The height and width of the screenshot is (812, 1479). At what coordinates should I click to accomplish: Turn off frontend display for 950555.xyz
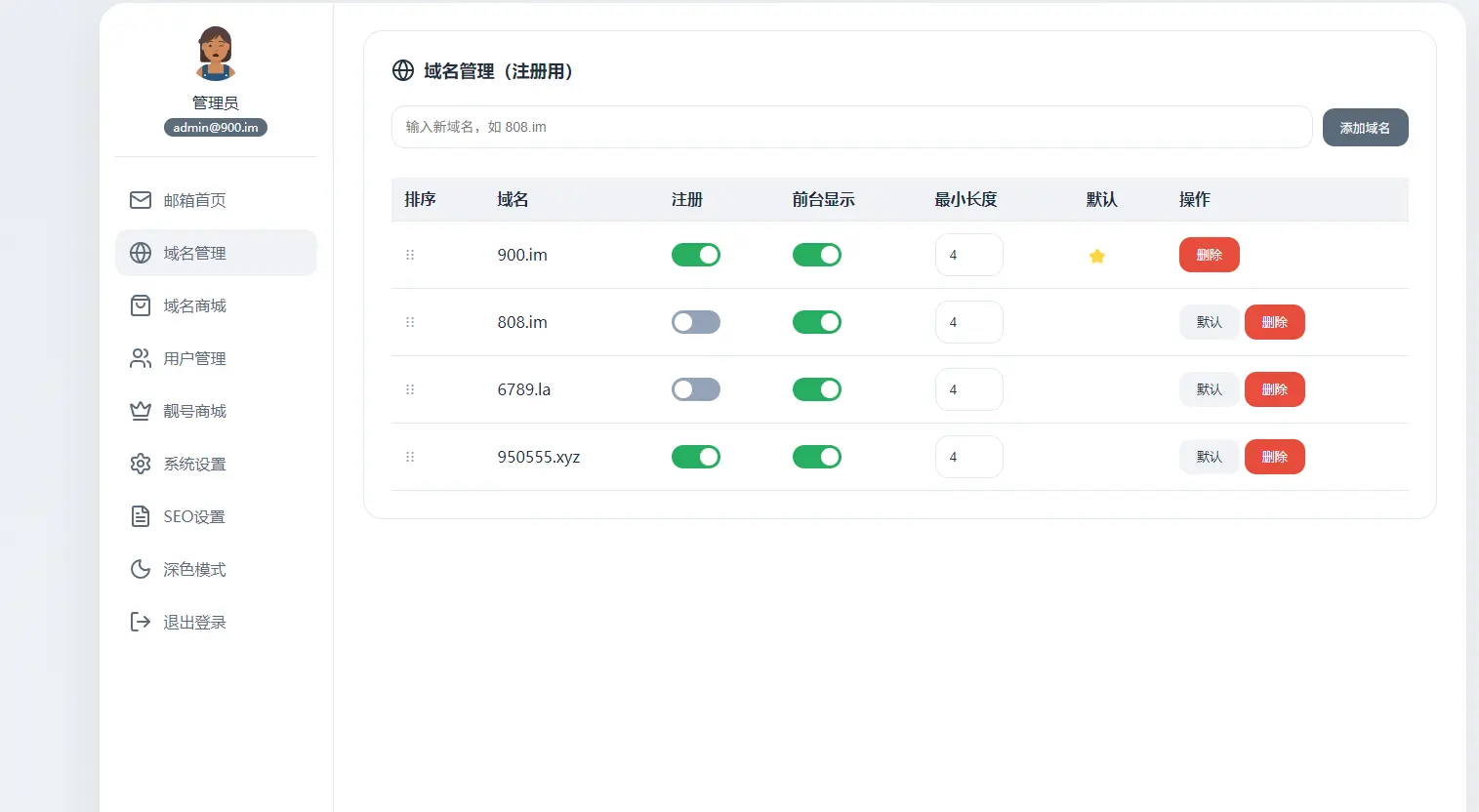click(817, 457)
